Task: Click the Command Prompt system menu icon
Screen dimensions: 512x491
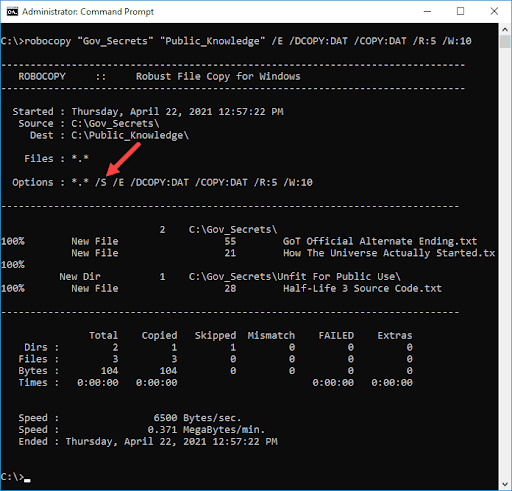Action: click(12, 12)
